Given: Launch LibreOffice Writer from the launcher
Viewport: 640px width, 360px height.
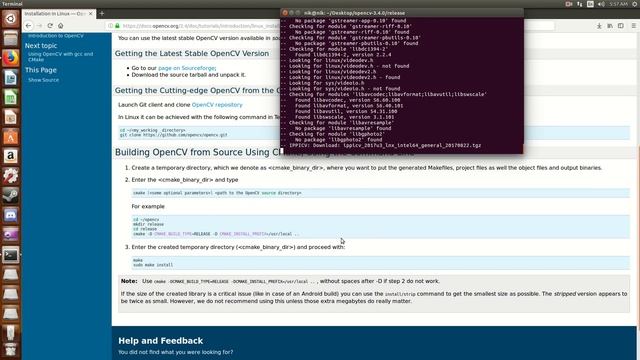Looking at the screenshot, I should pyautogui.click(x=11, y=78).
